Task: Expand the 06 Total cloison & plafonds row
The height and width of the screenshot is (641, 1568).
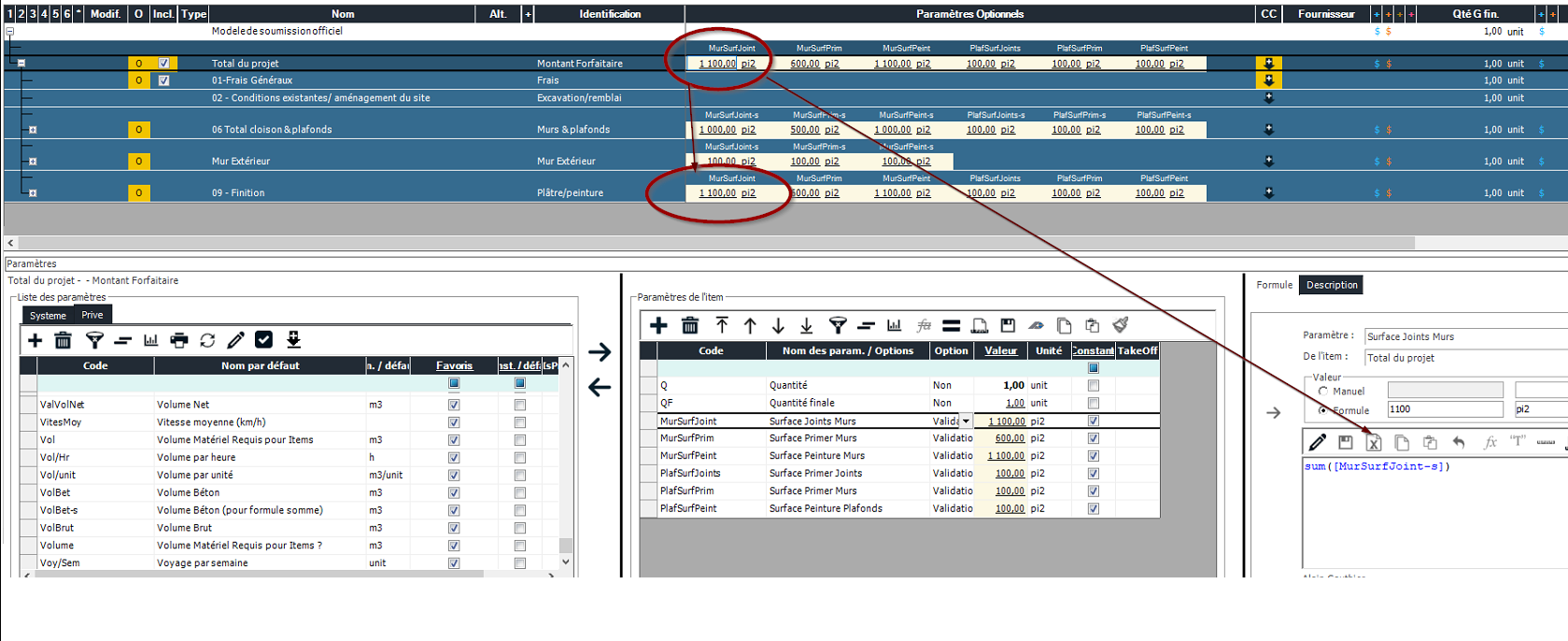Action: pos(33,130)
